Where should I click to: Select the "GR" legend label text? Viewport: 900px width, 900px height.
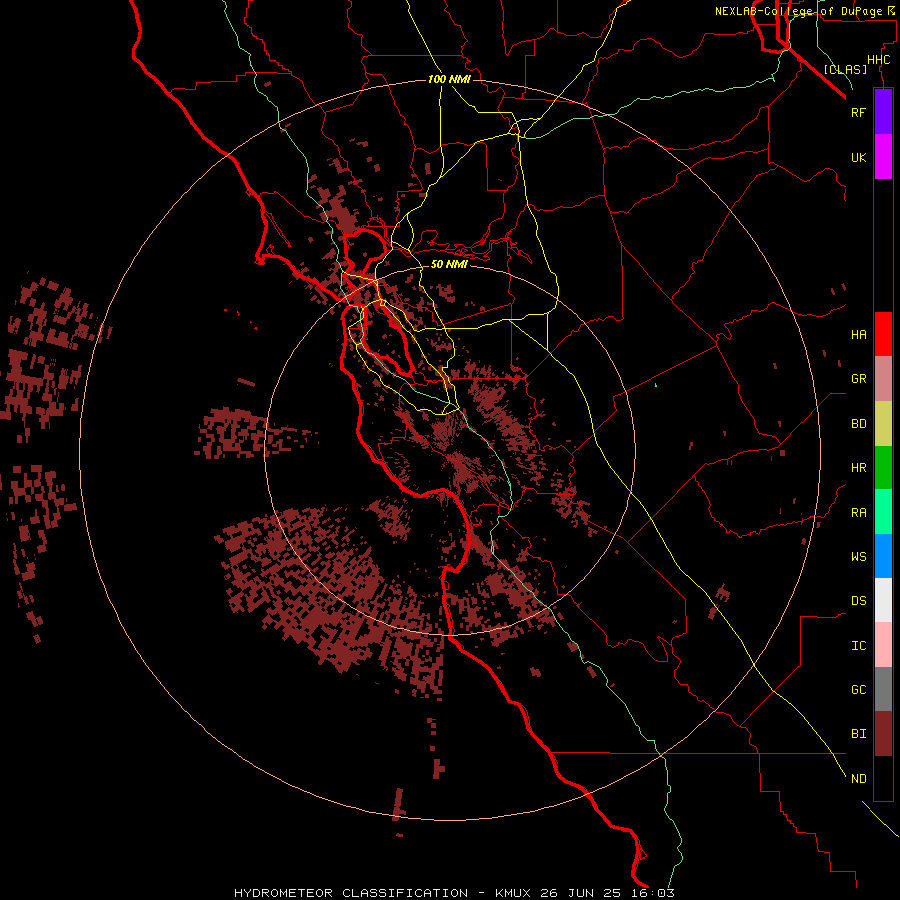click(858, 379)
